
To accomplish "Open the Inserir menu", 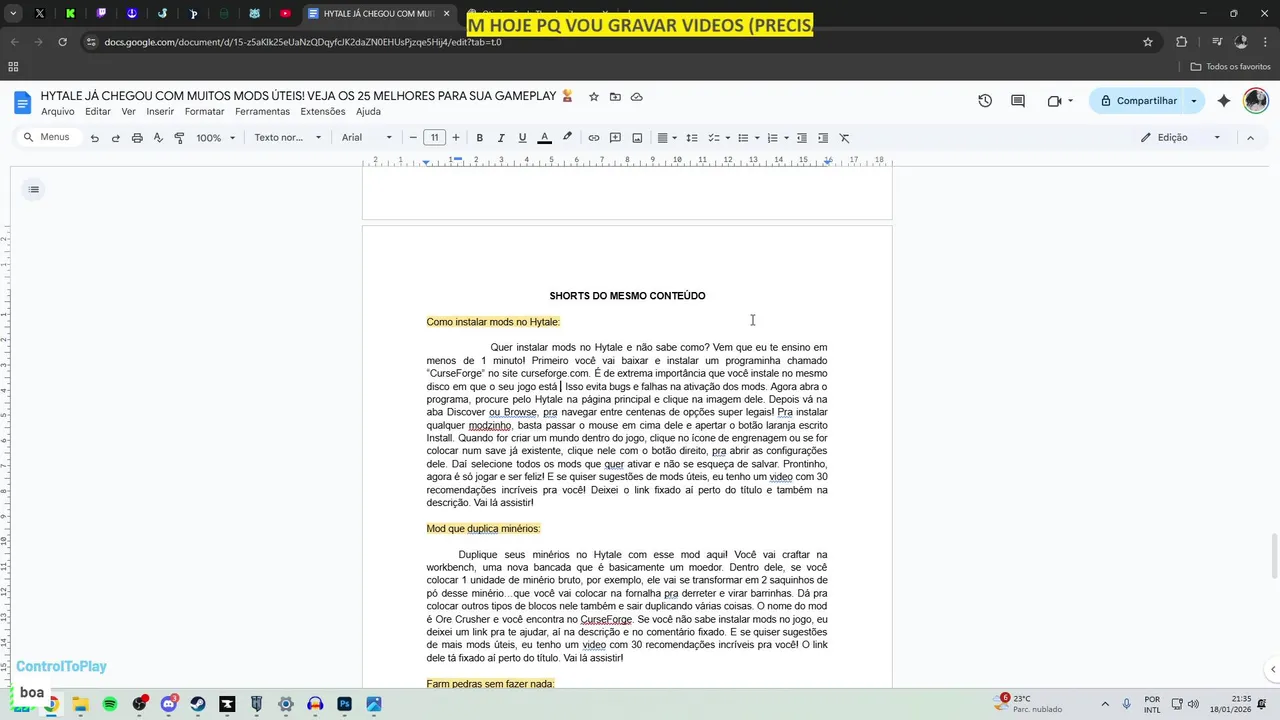I will click(x=160, y=112).
